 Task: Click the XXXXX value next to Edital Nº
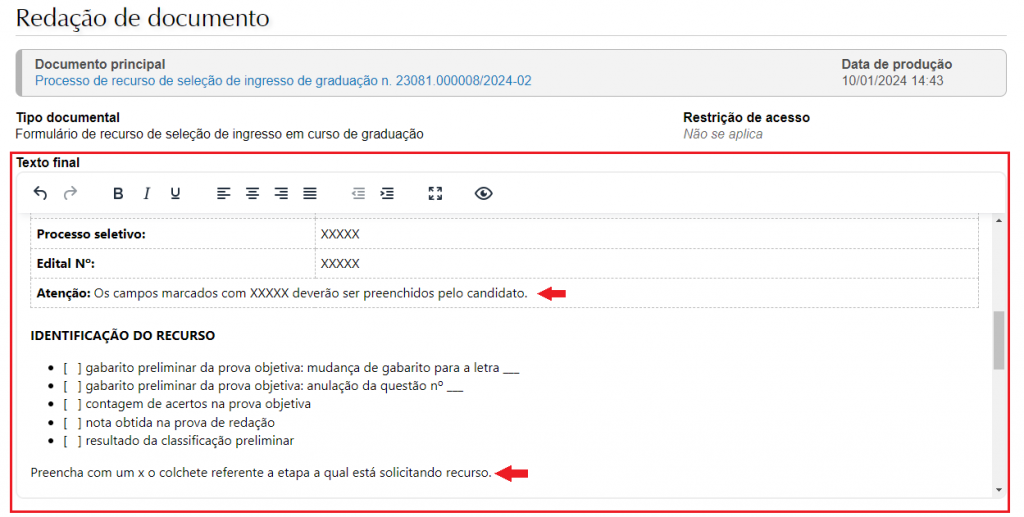click(x=340, y=264)
